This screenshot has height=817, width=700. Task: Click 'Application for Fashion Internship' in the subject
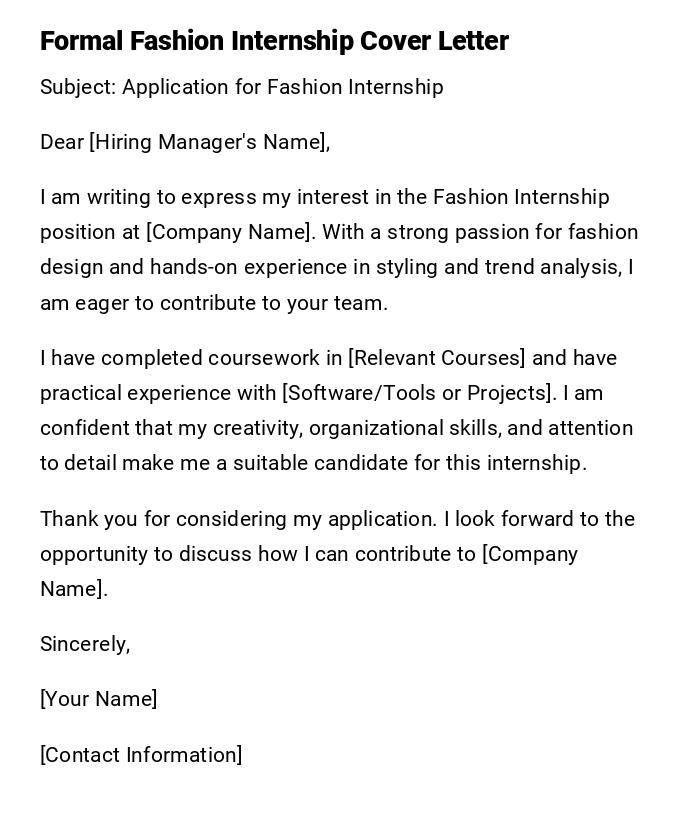(283, 88)
